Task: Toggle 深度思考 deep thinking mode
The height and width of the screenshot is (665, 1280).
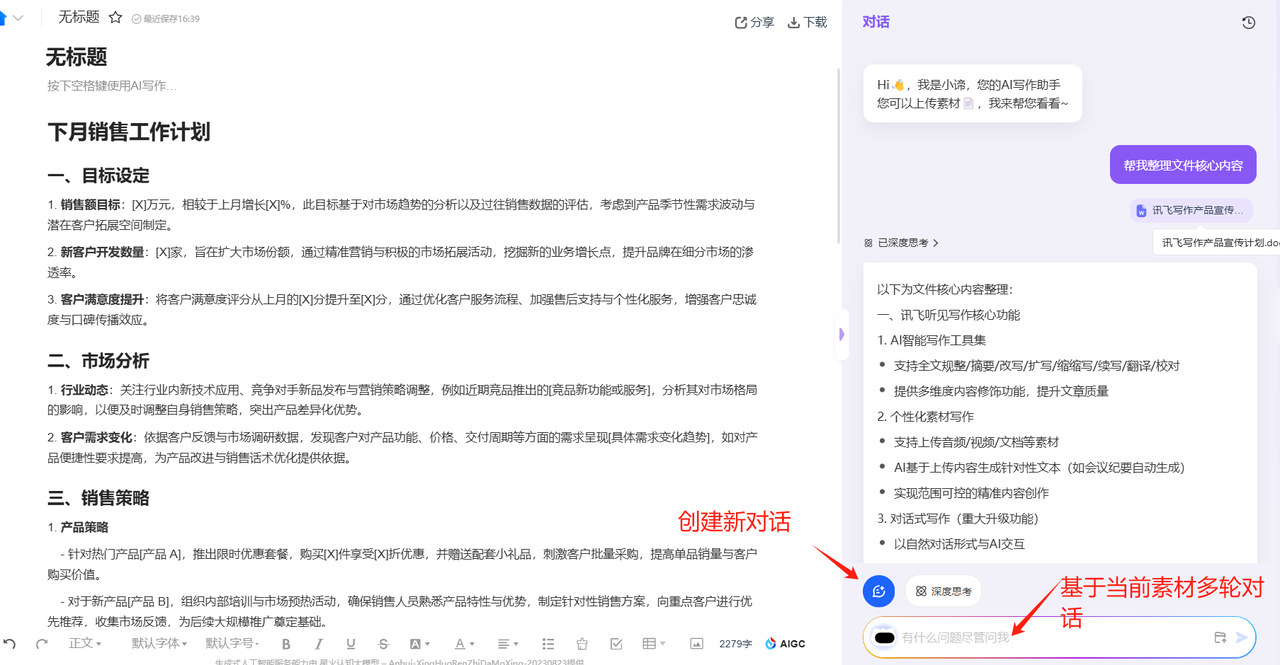Action: (943, 591)
